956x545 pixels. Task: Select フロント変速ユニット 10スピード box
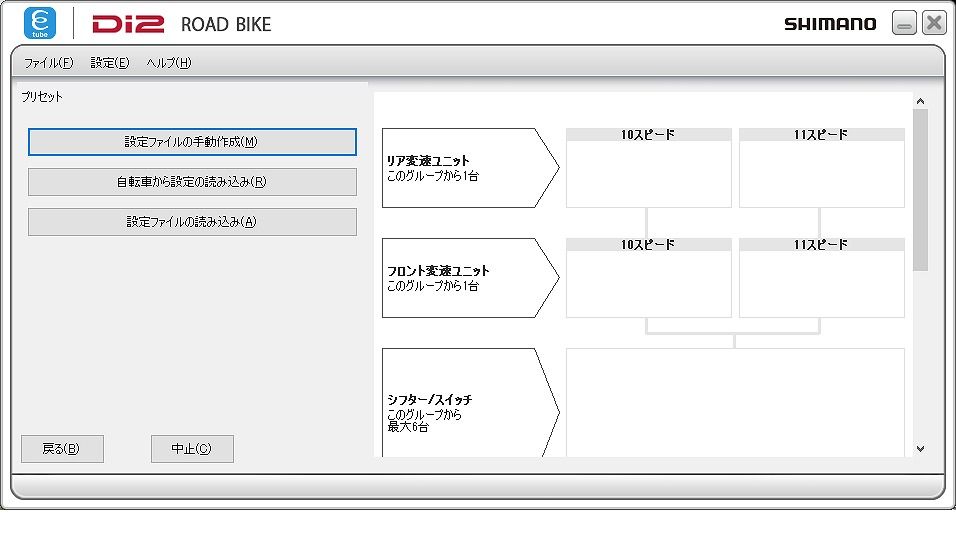pyautogui.click(x=649, y=278)
